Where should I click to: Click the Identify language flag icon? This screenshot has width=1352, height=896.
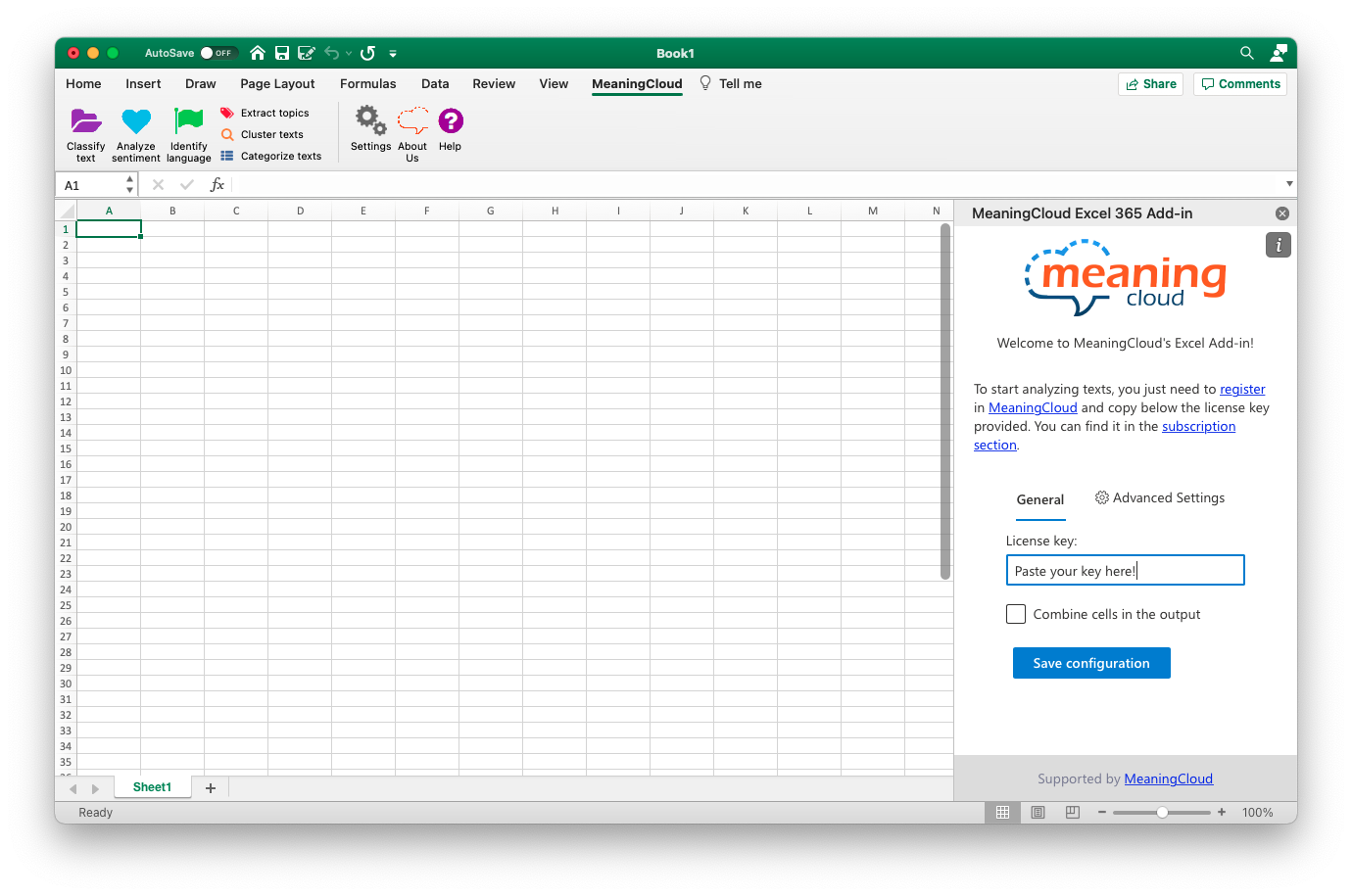188,121
